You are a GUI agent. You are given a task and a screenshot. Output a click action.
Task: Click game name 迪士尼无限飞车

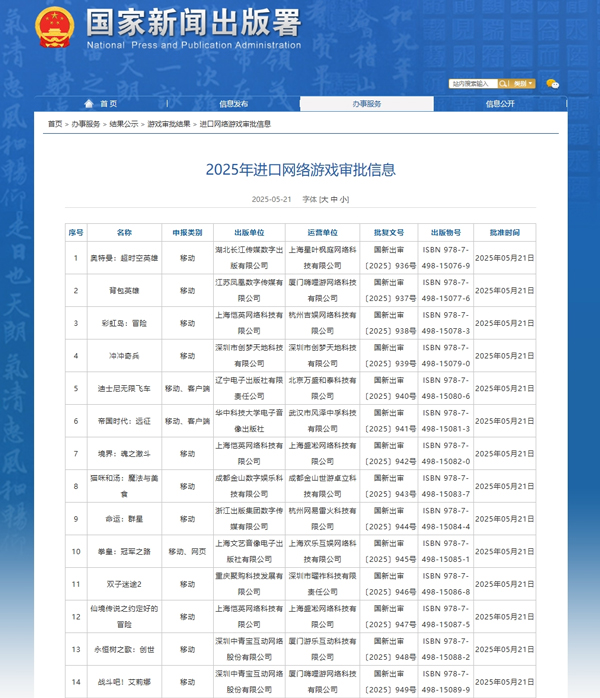[124, 389]
